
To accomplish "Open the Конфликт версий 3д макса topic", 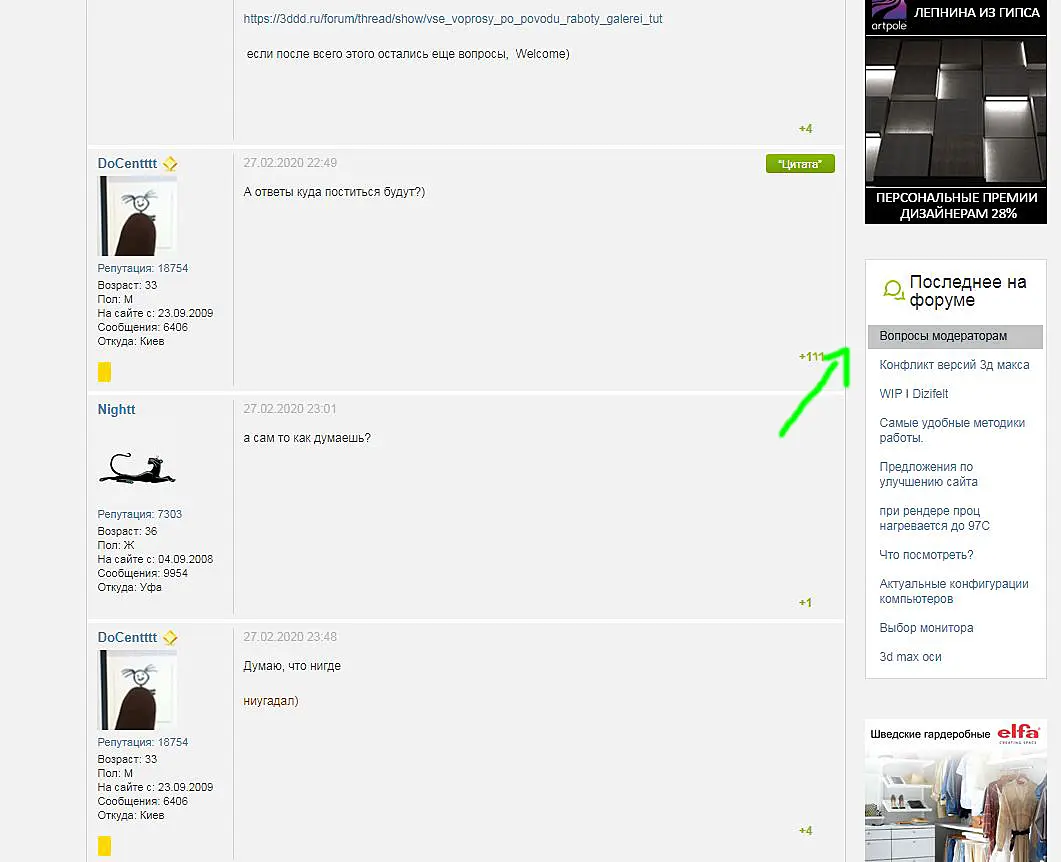I will (x=954, y=365).
